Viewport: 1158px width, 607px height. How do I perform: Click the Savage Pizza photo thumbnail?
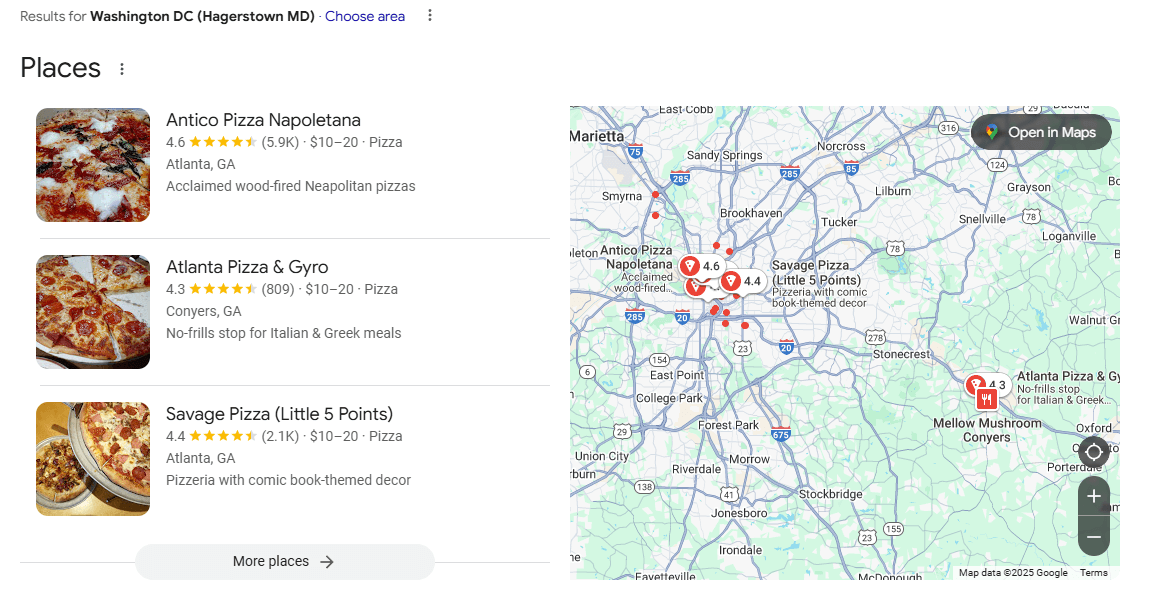[x=93, y=459]
